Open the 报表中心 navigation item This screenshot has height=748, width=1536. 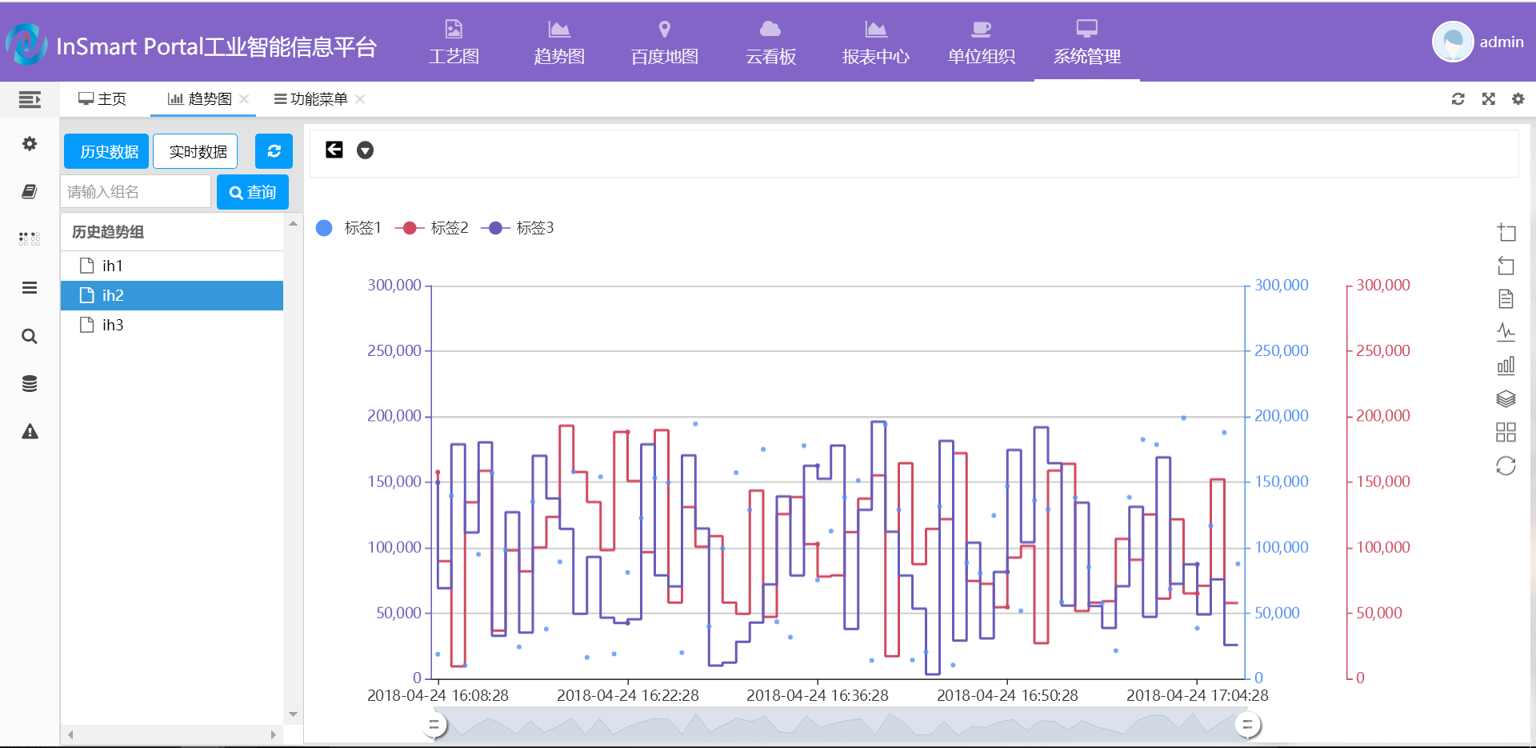point(876,42)
